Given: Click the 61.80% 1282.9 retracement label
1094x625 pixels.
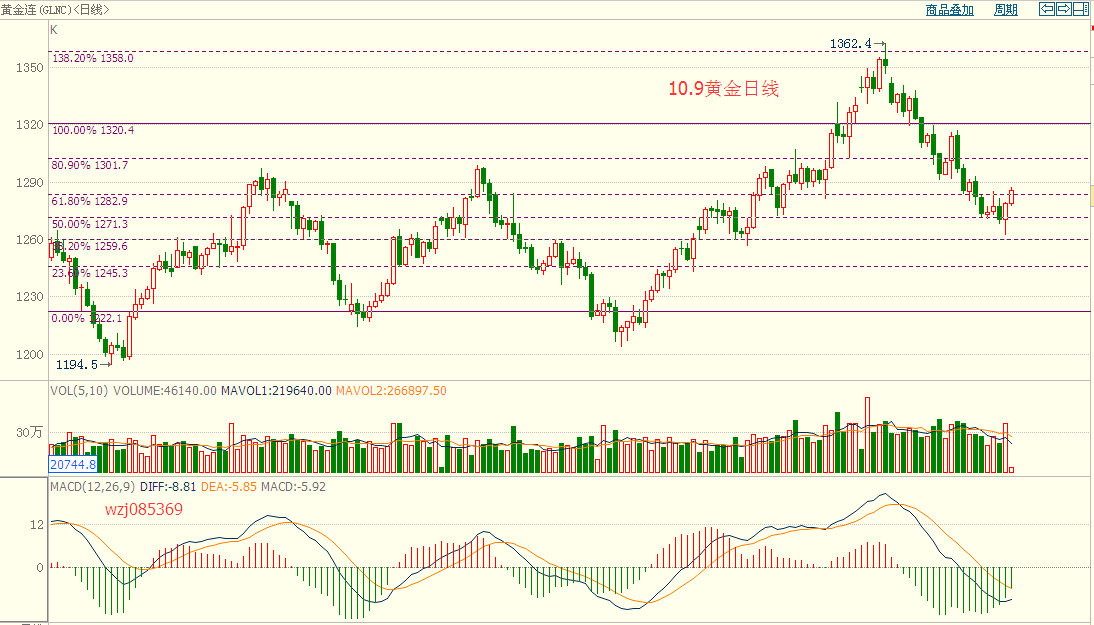Looking at the screenshot, I should point(90,201).
